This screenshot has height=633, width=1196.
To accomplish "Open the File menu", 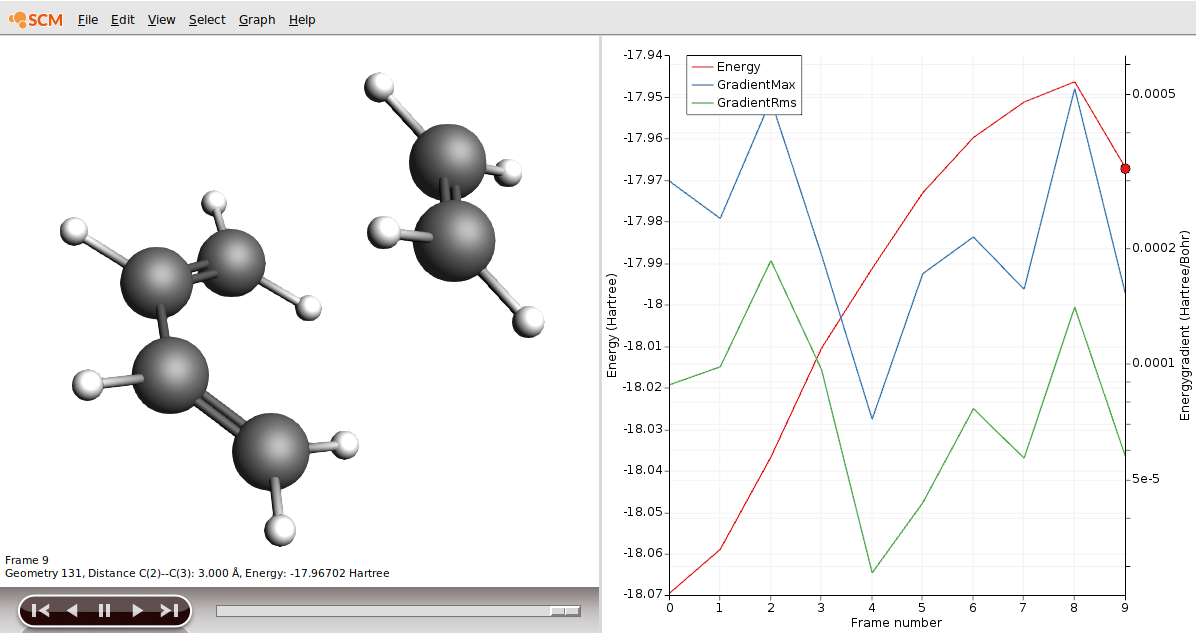I will (88, 20).
